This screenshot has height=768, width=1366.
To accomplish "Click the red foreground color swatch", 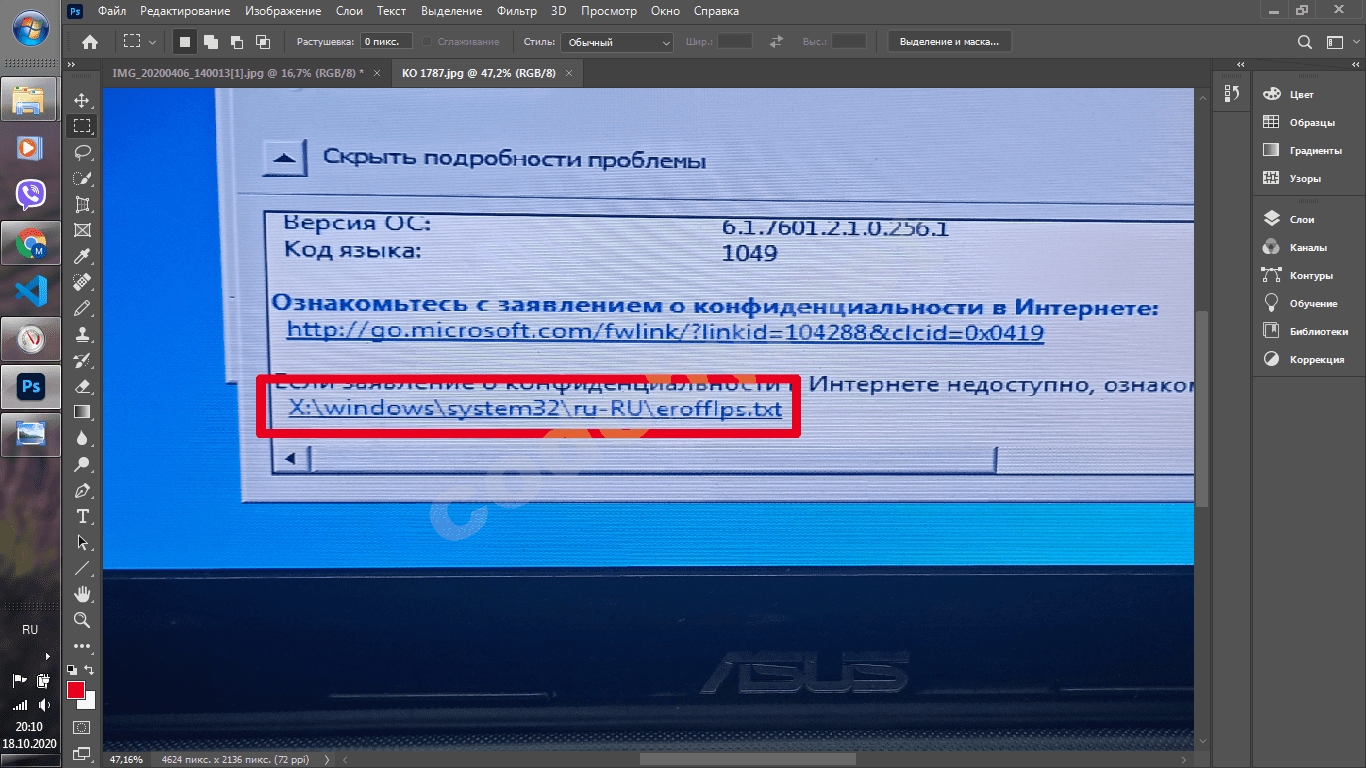I will [75, 690].
